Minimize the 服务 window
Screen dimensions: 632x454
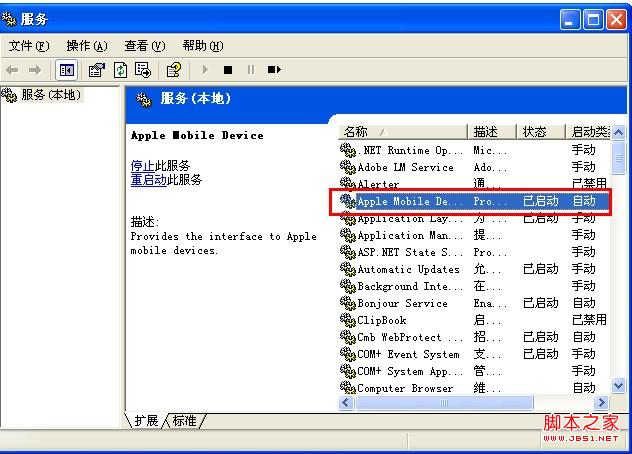[570, 19]
